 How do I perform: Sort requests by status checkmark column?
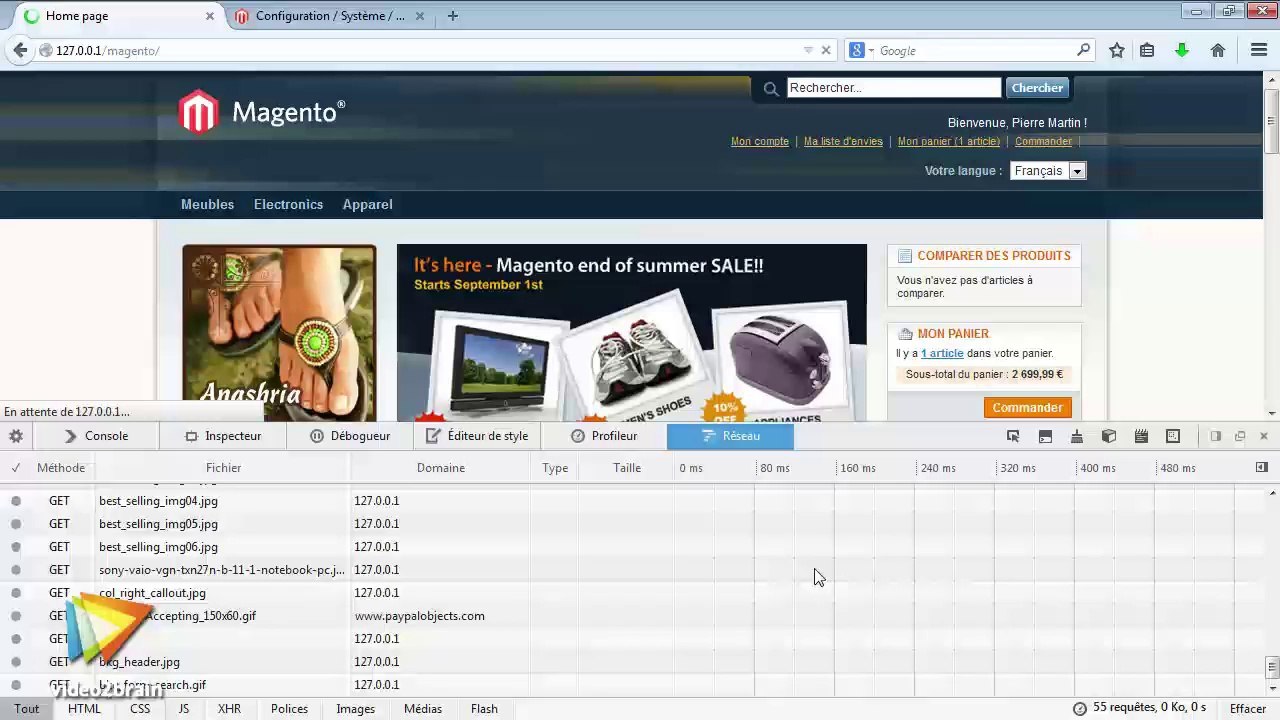point(16,467)
